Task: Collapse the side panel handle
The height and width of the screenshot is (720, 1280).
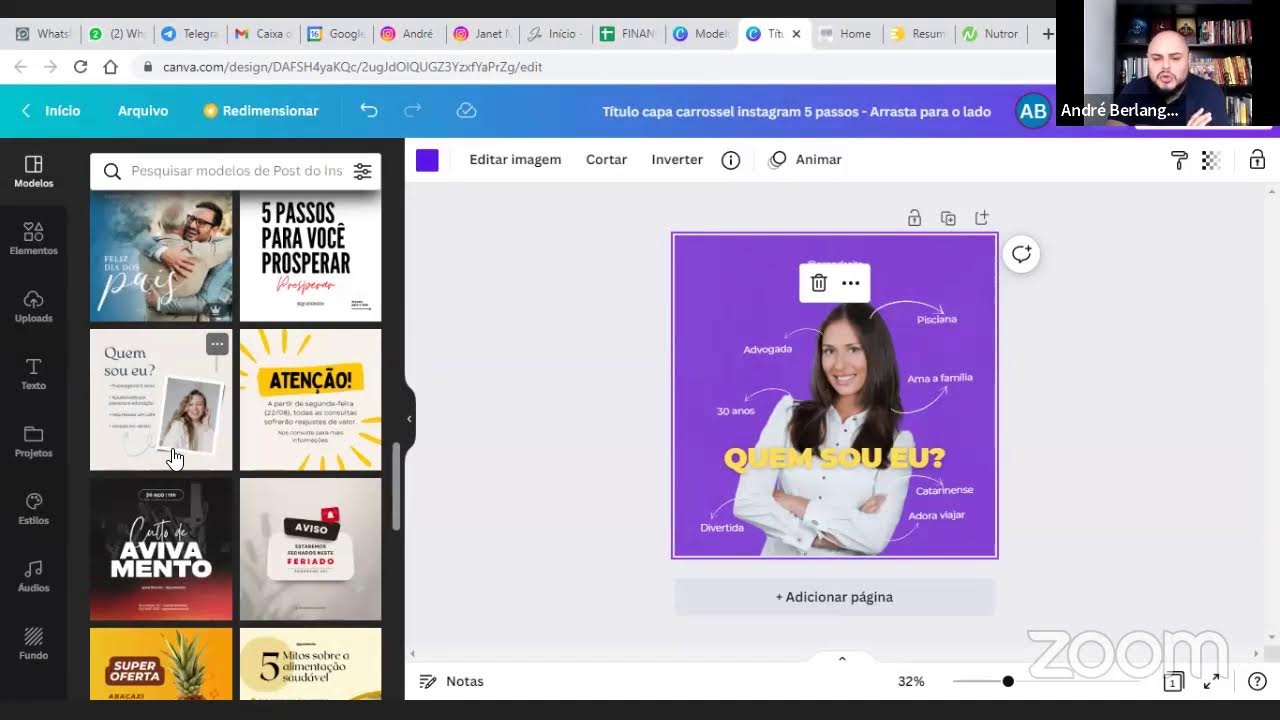Action: point(409,419)
